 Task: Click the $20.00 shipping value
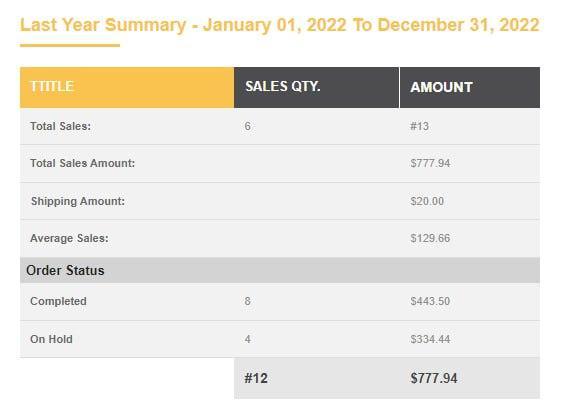click(x=427, y=201)
